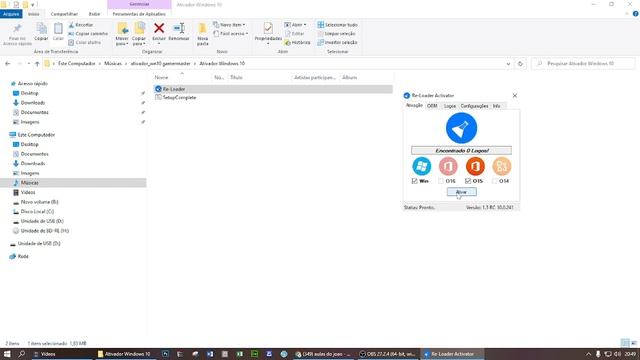The height and width of the screenshot is (360, 640).
Task: Switch to the Exibir ribbon tab
Action: 94,14
